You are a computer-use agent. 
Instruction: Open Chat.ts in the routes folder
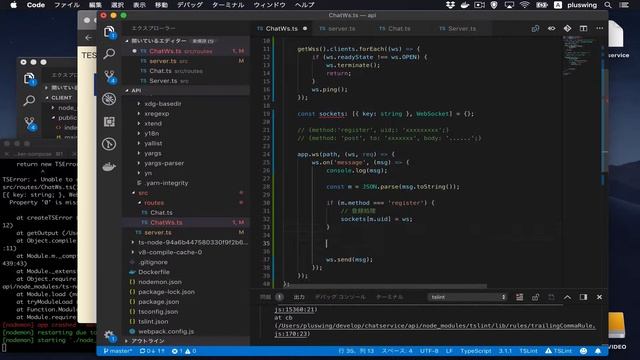(161, 212)
